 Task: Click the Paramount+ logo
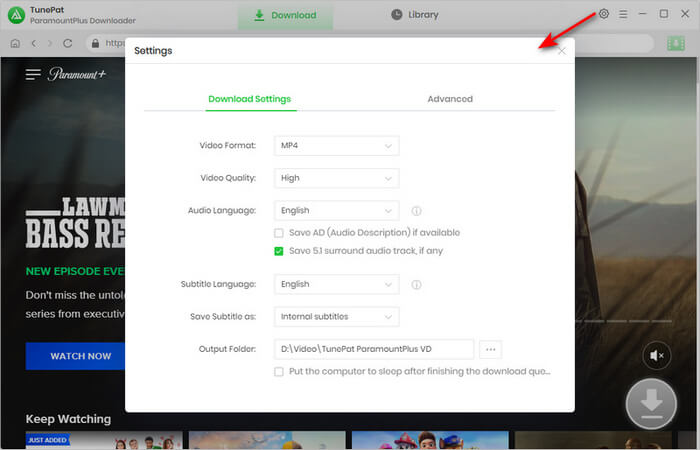point(77,74)
